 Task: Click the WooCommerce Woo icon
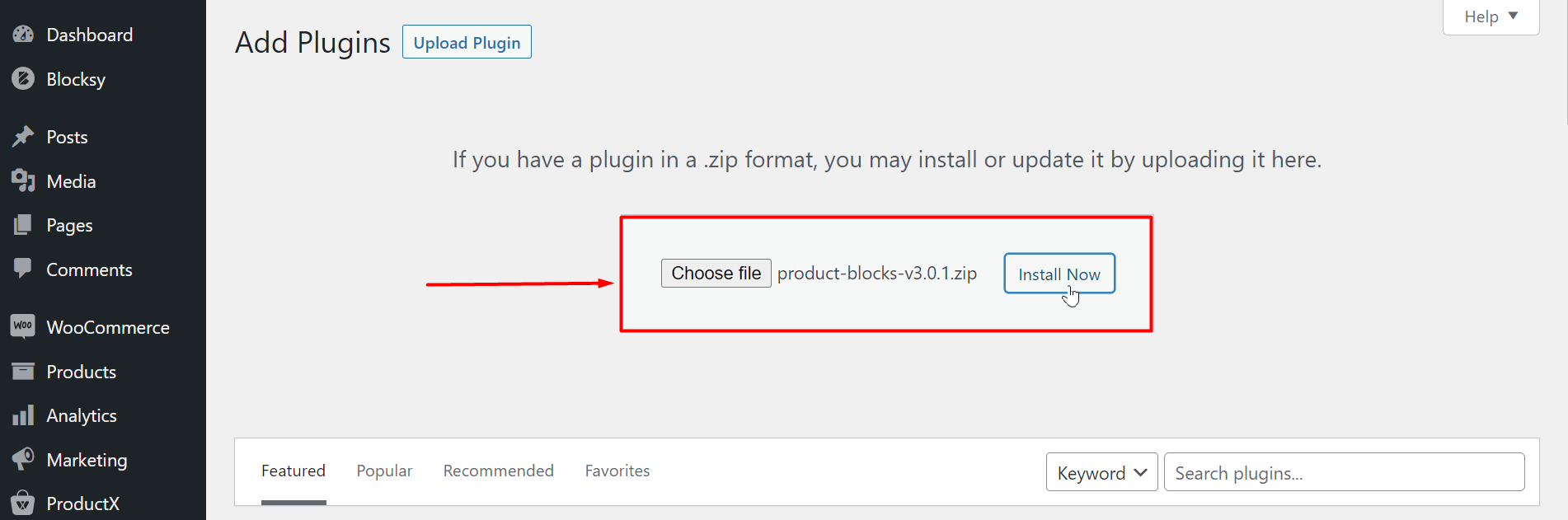click(23, 326)
